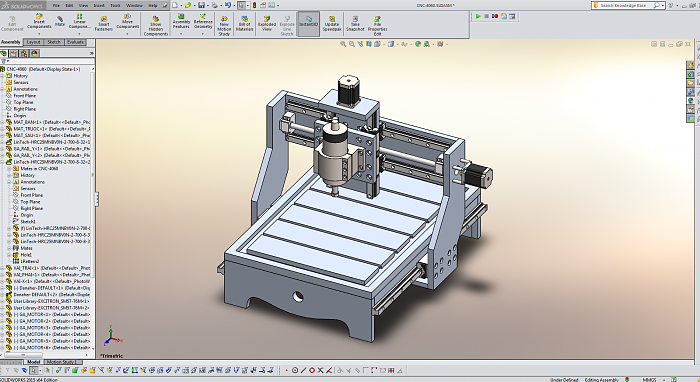
Task: Open the File menu
Action: (57, 5)
